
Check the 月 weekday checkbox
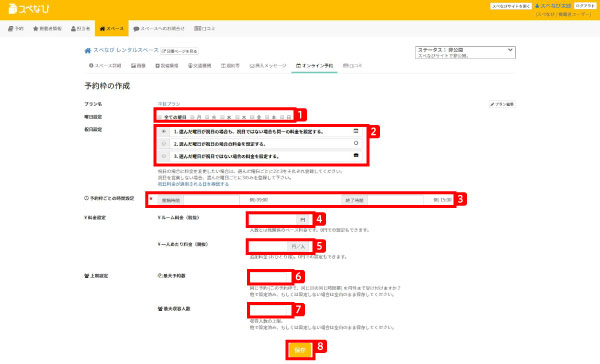click(x=192, y=117)
